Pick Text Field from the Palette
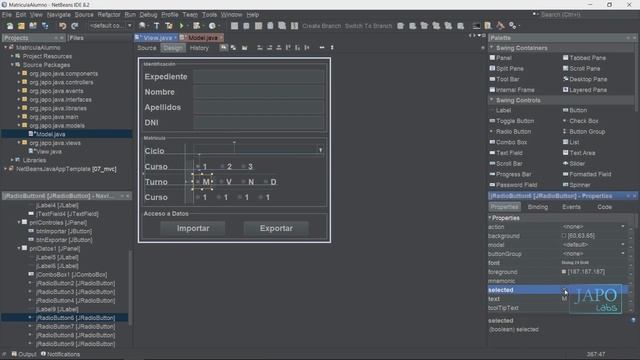 (506, 153)
